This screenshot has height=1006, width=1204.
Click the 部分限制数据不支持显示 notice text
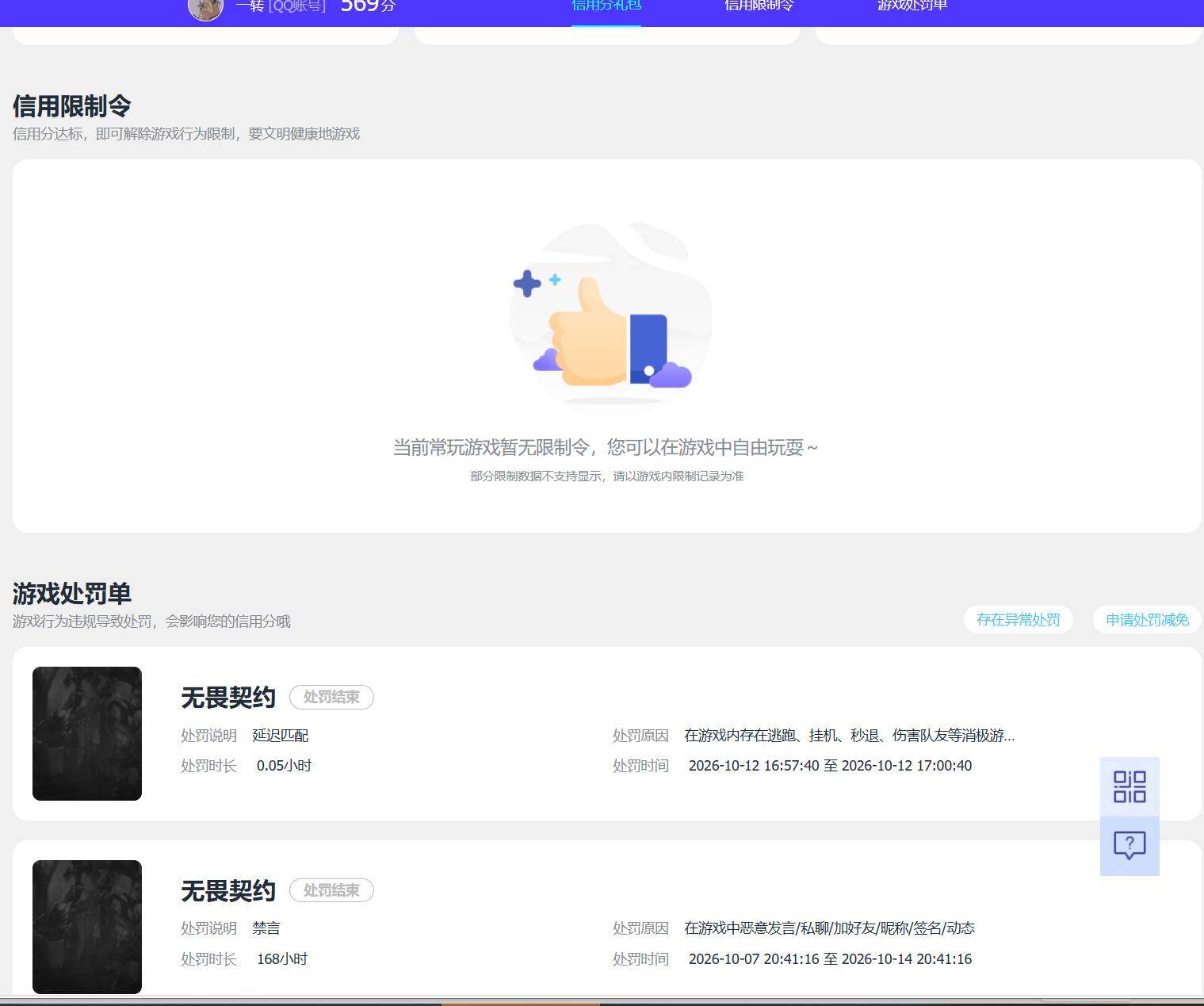click(x=607, y=476)
